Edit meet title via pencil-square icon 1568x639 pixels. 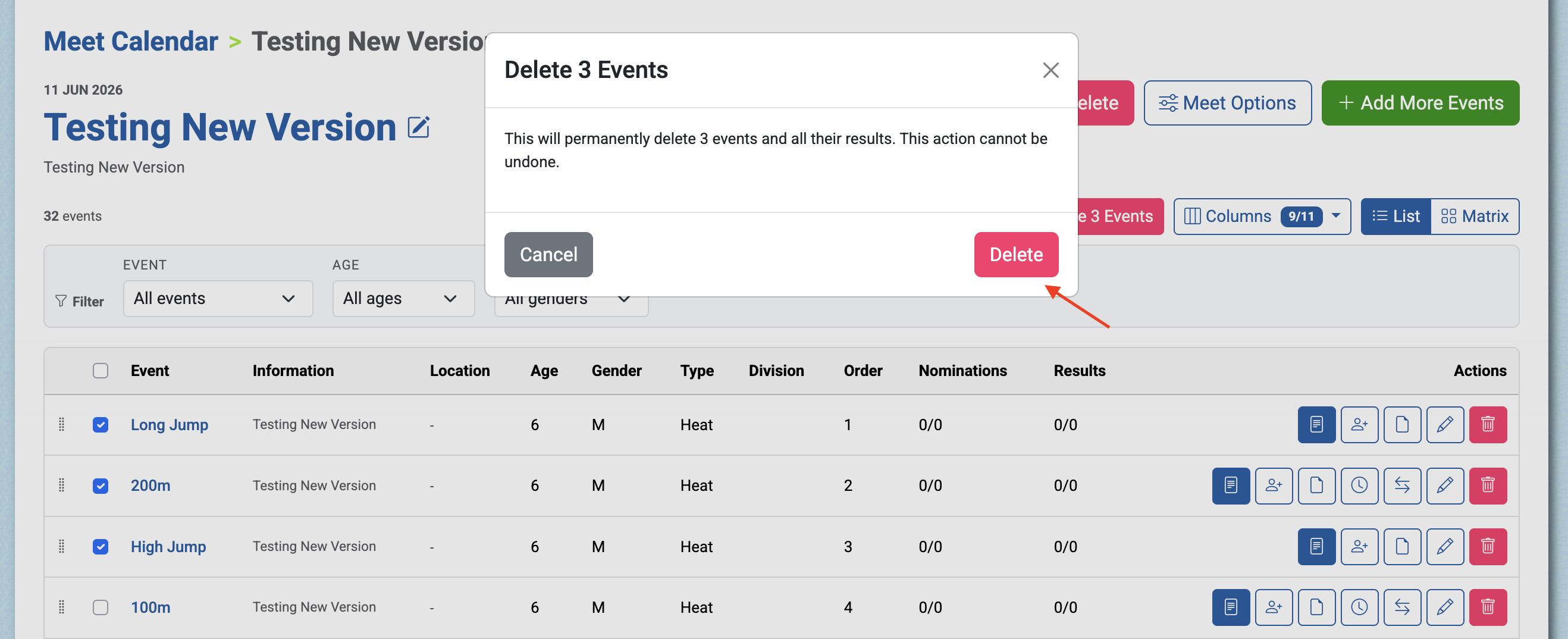point(418,127)
